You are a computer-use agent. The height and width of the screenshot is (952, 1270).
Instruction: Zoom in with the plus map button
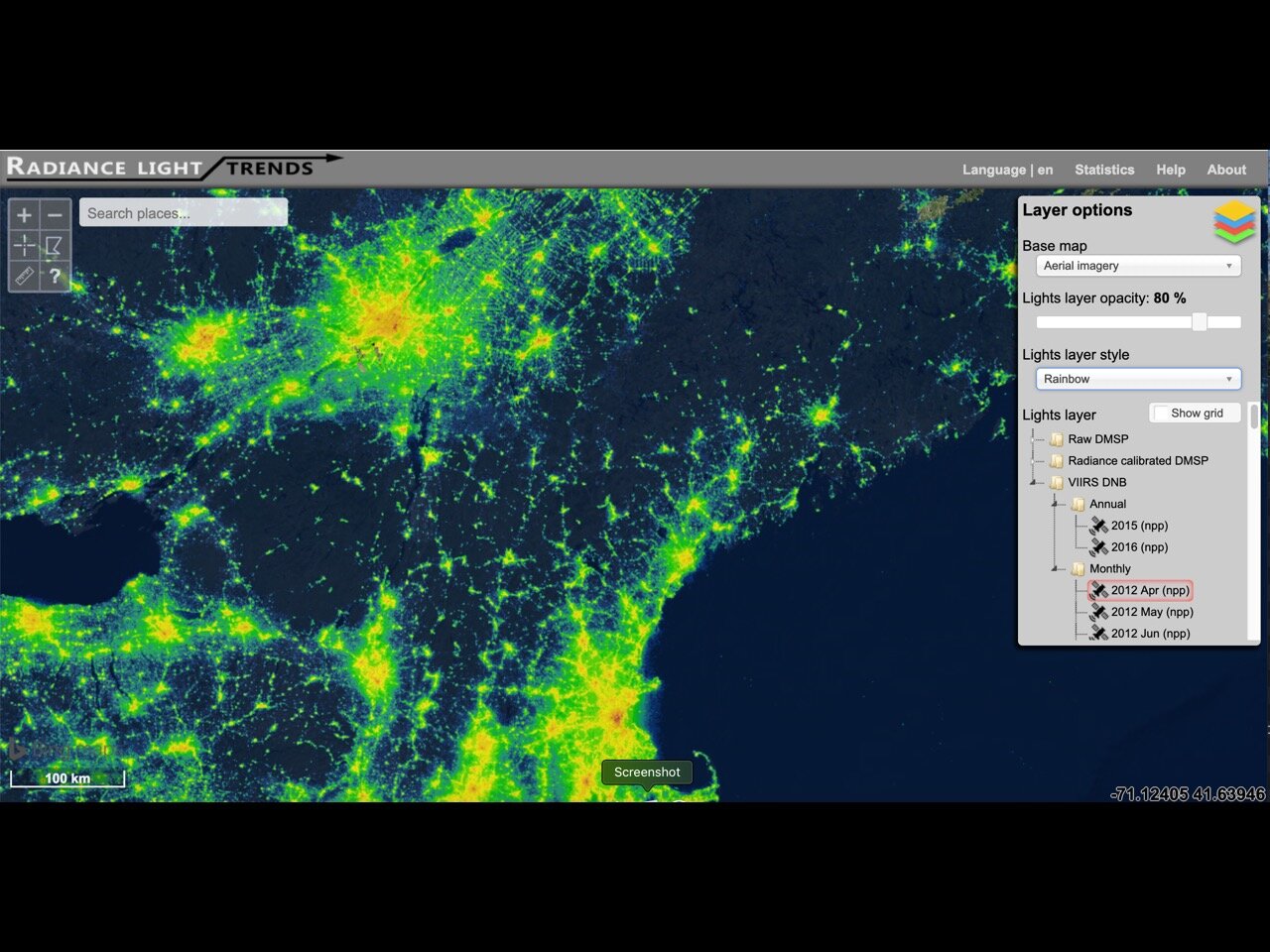coord(25,214)
